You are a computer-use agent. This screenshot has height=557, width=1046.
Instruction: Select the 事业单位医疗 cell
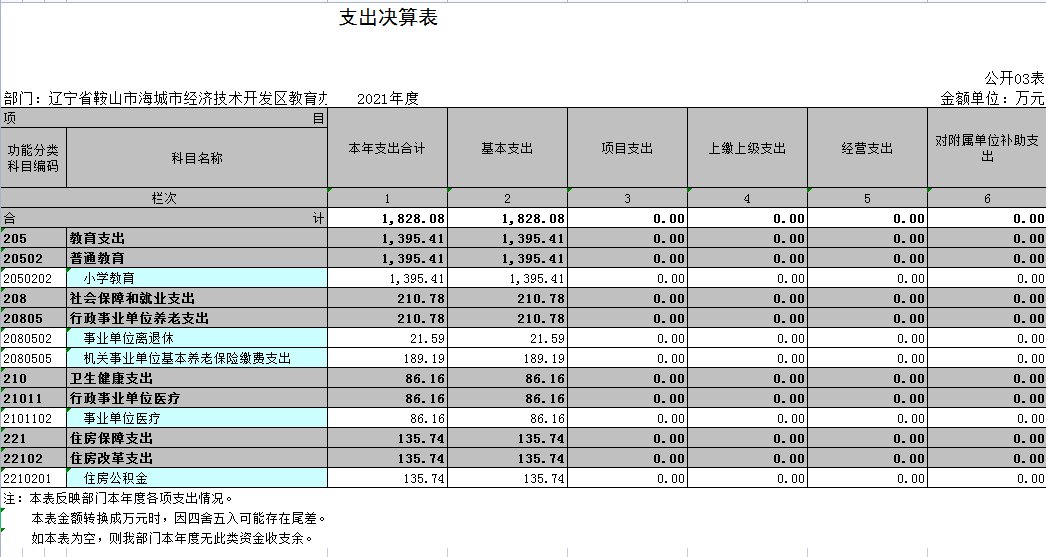pyautogui.click(x=197, y=418)
